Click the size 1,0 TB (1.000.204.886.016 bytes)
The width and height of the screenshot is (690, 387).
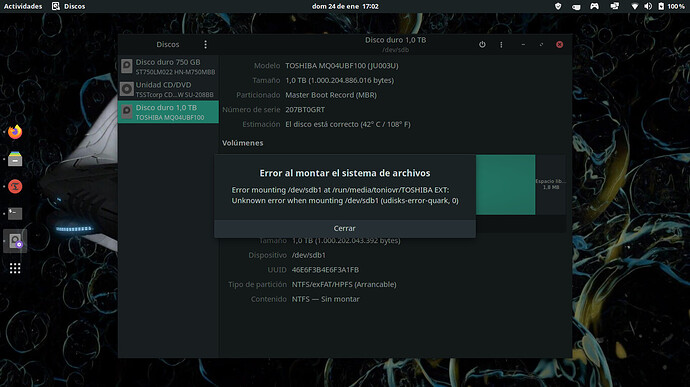click(340, 80)
